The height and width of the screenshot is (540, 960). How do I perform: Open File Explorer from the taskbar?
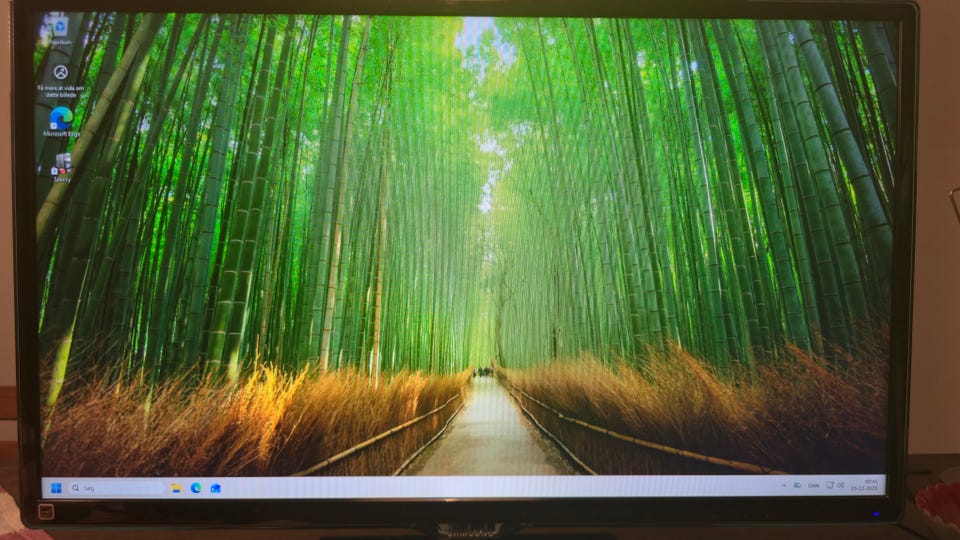(176, 488)
